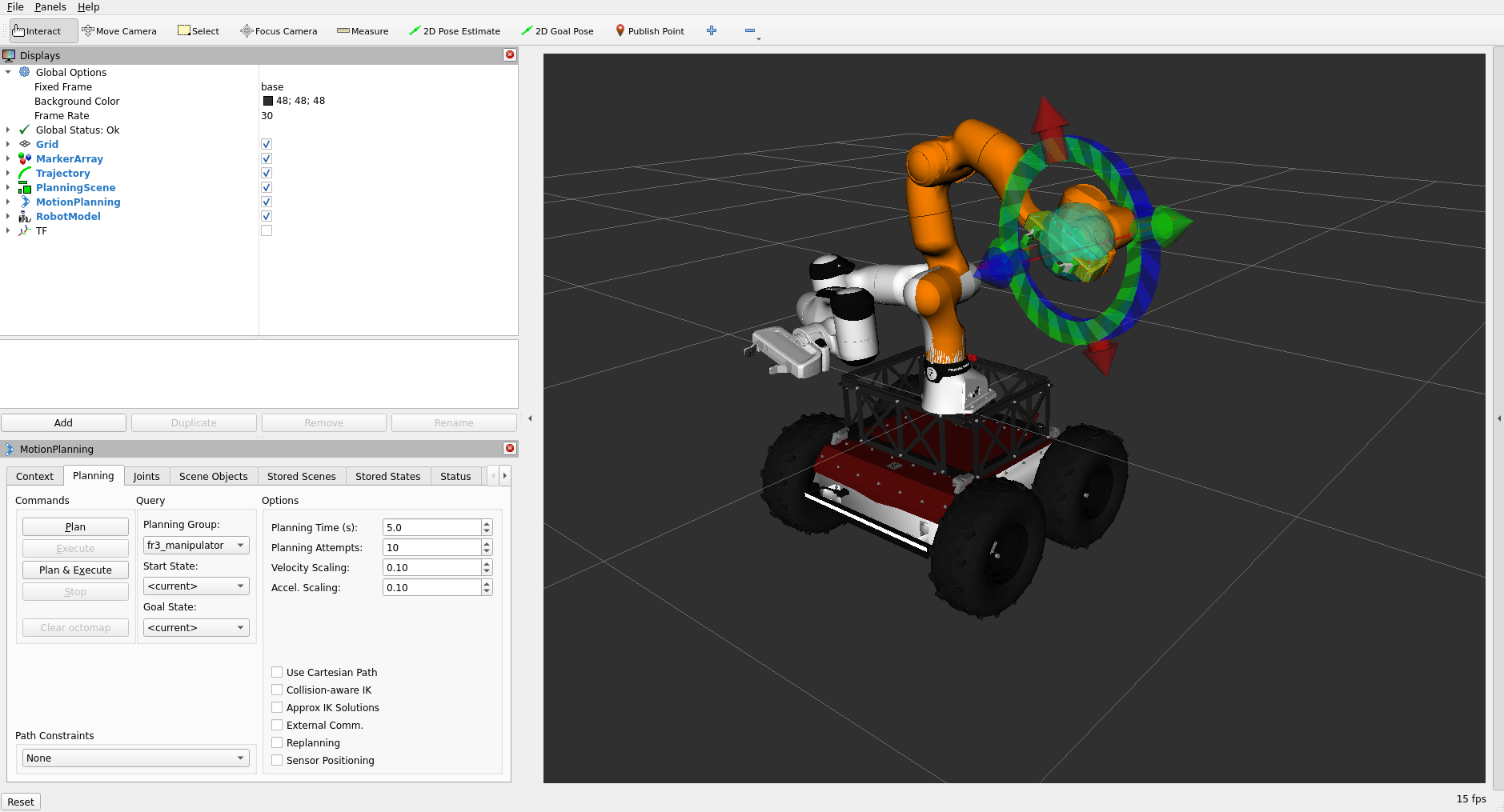
Task: Expand the MarkerArray tree node
Action: [8, 158]
